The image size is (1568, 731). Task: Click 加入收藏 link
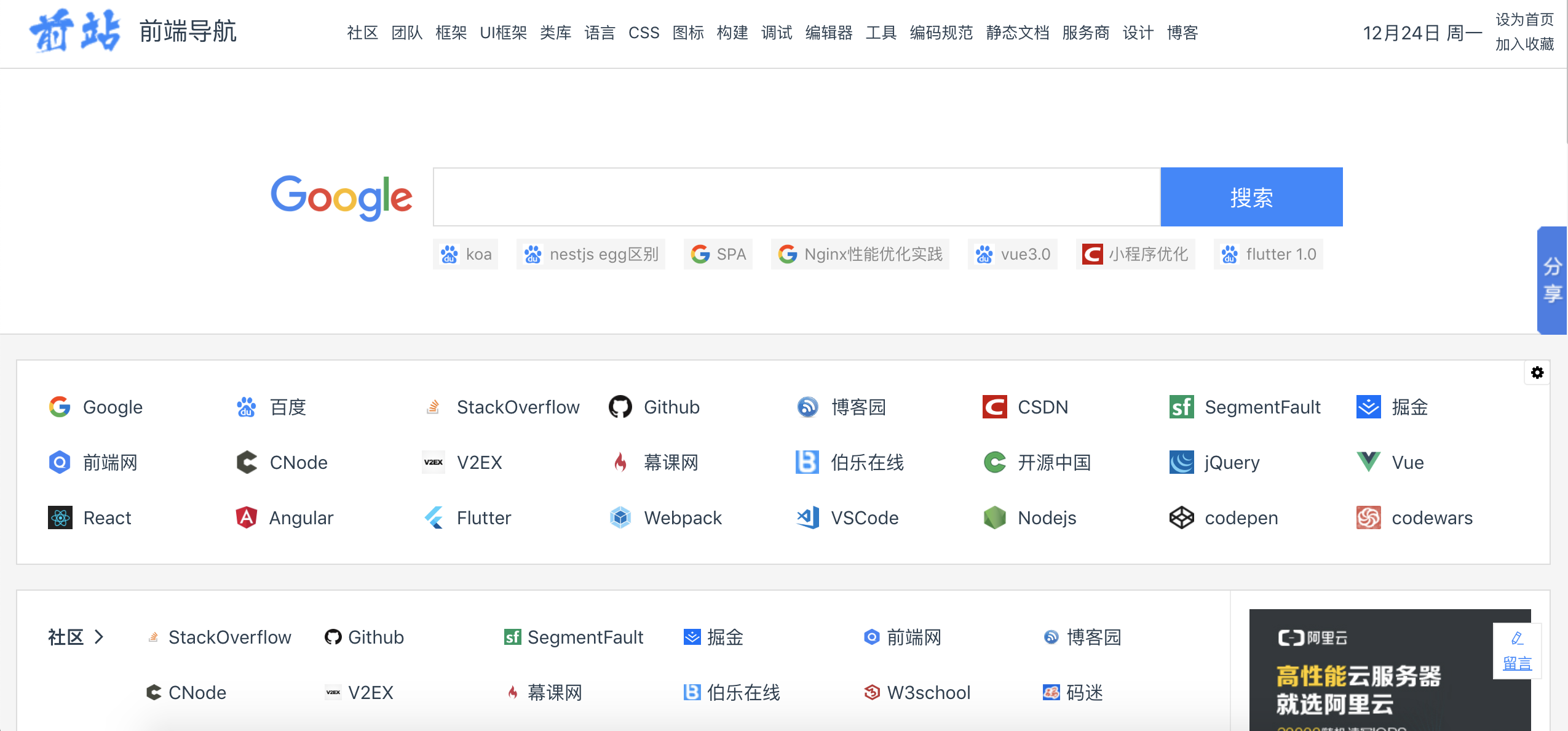tap(1524, 44)
